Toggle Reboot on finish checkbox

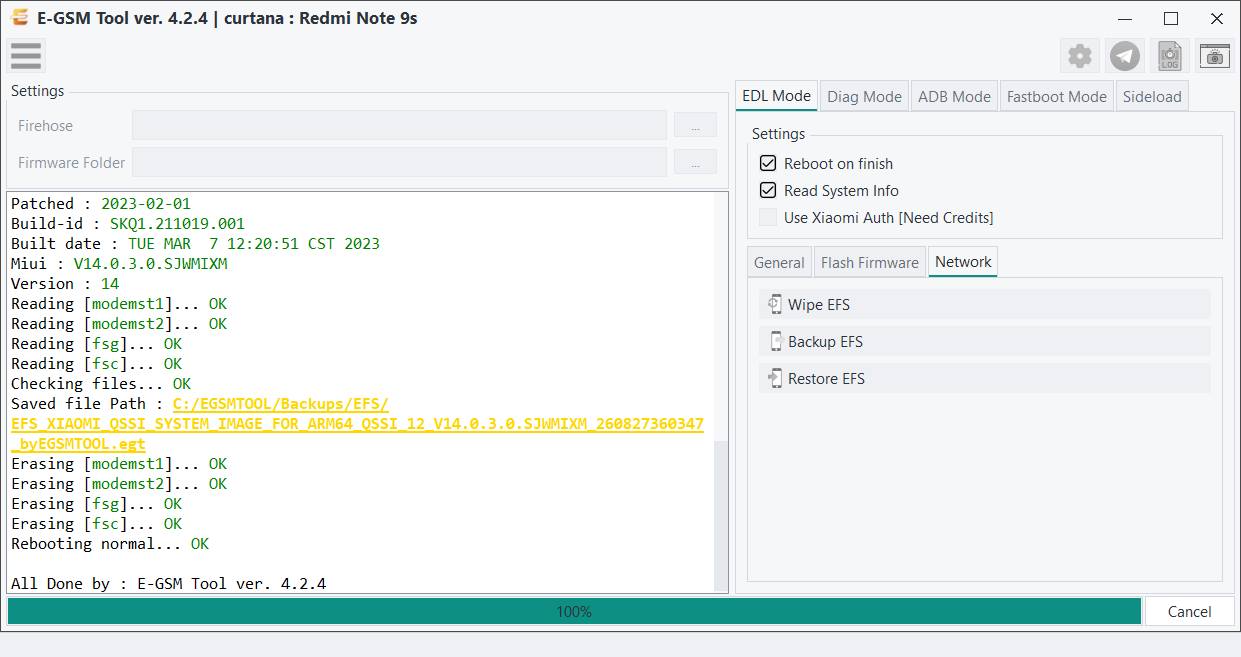coord(768,163)
